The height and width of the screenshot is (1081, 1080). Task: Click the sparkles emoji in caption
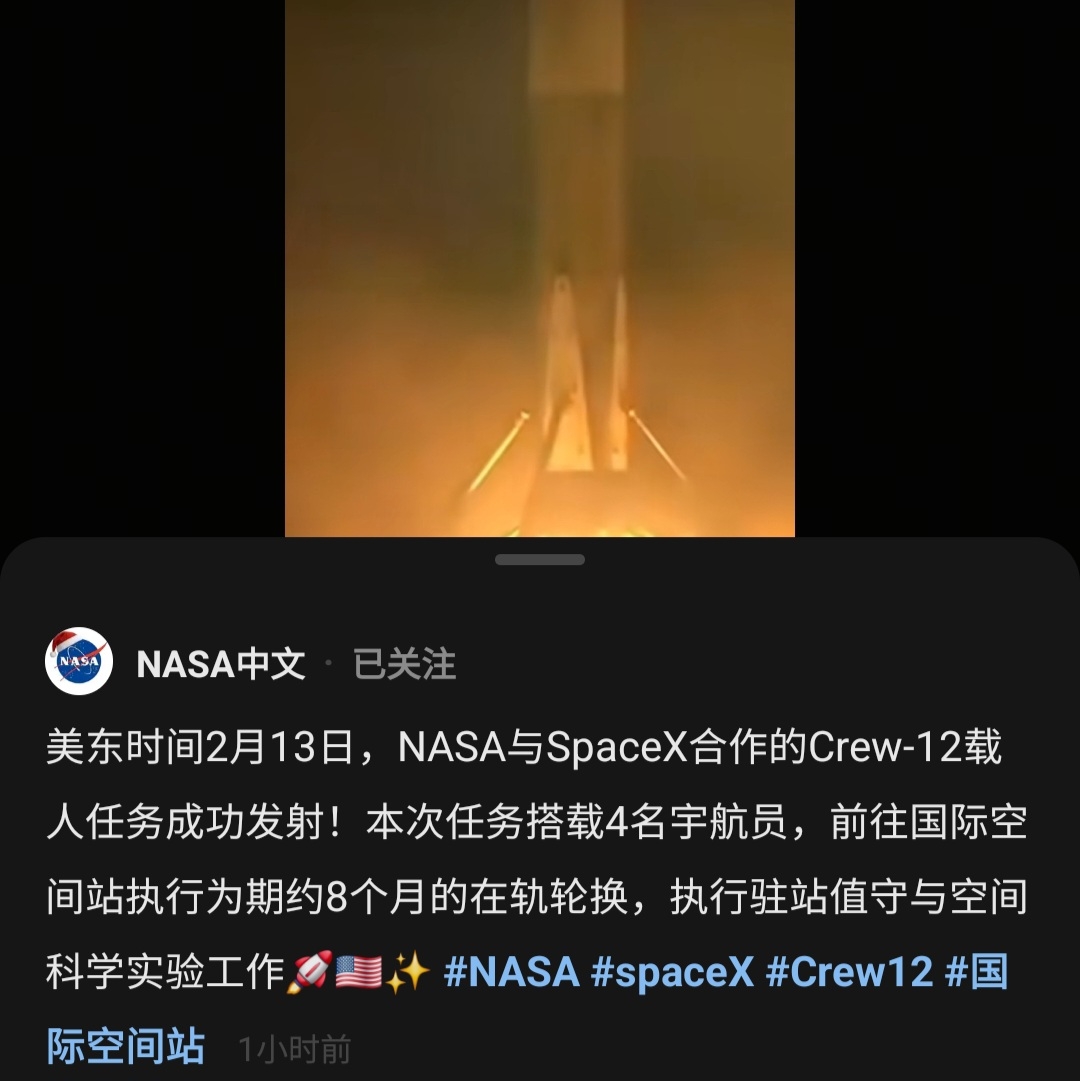tap(407, 972)
